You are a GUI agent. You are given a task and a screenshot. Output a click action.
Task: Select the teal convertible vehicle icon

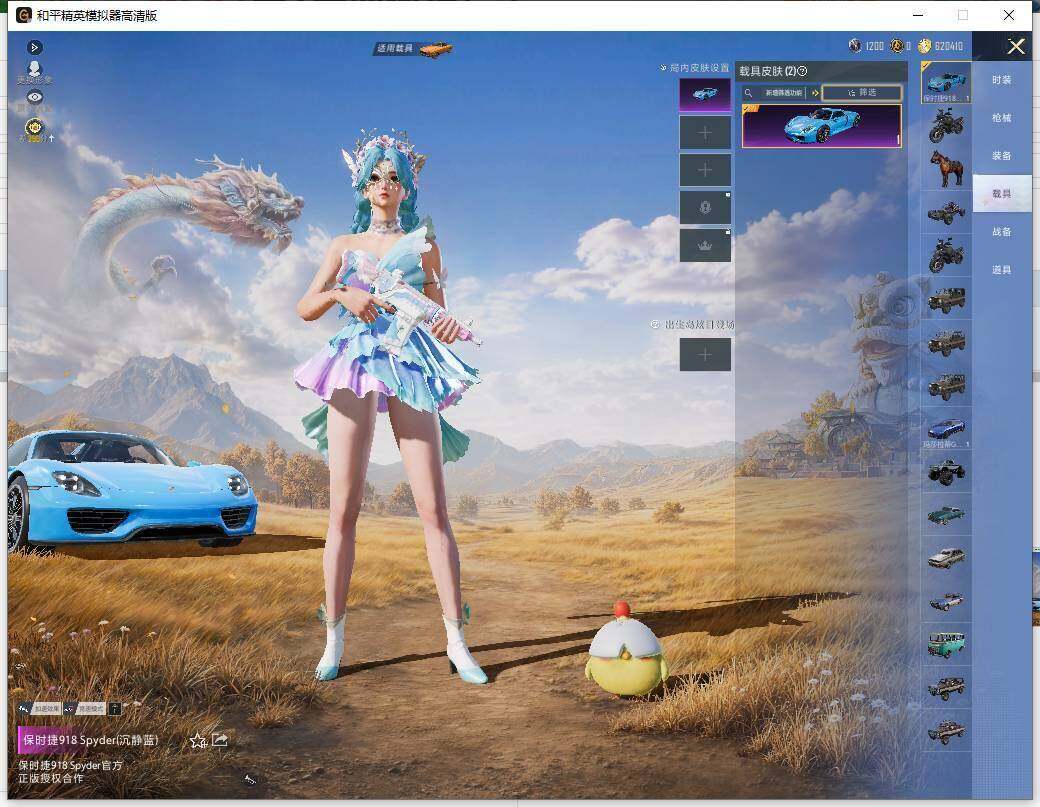pos(946,515)
